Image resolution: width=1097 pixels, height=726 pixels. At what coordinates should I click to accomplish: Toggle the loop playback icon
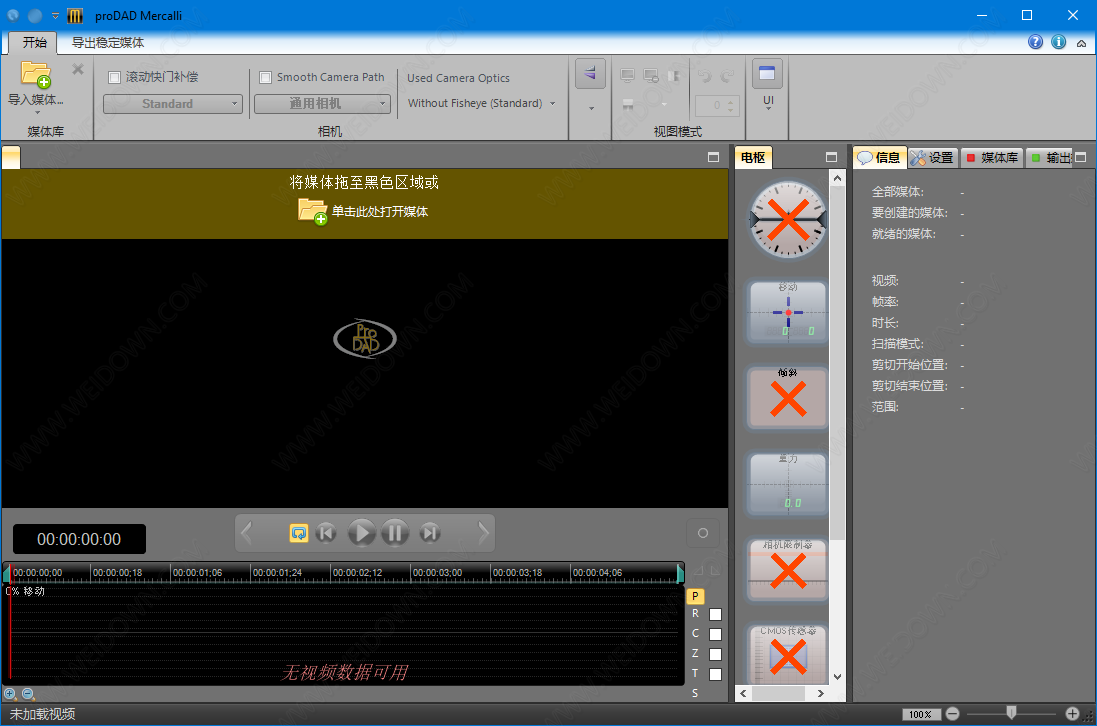298,533
